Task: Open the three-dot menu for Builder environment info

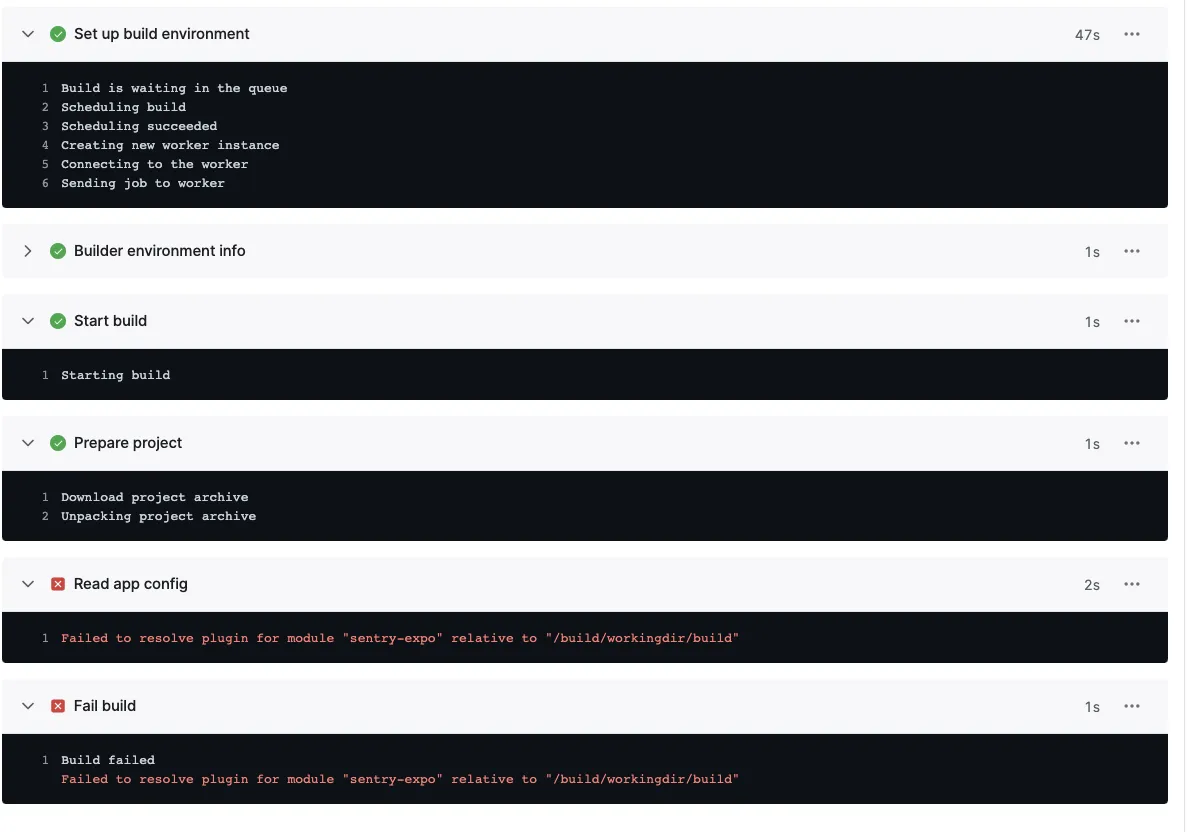Action: (1132, 251)
